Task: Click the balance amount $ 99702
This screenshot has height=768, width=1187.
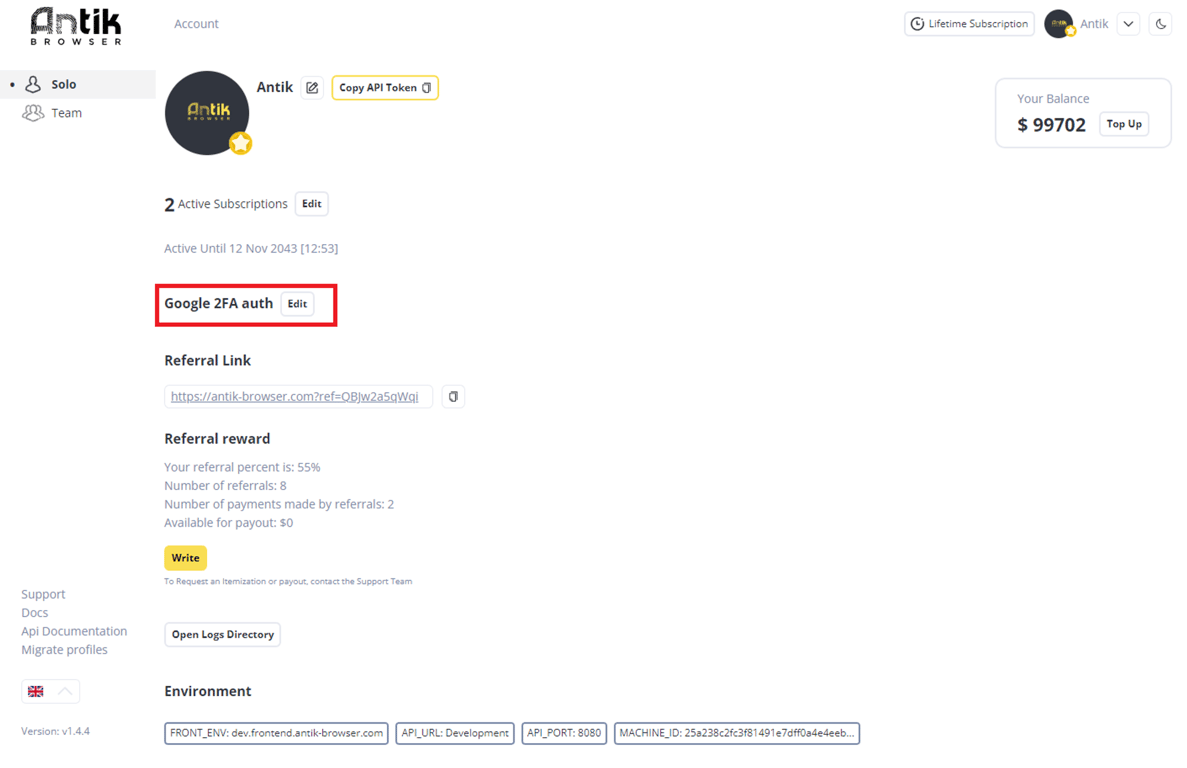Action: click(x=1051, y=125)
